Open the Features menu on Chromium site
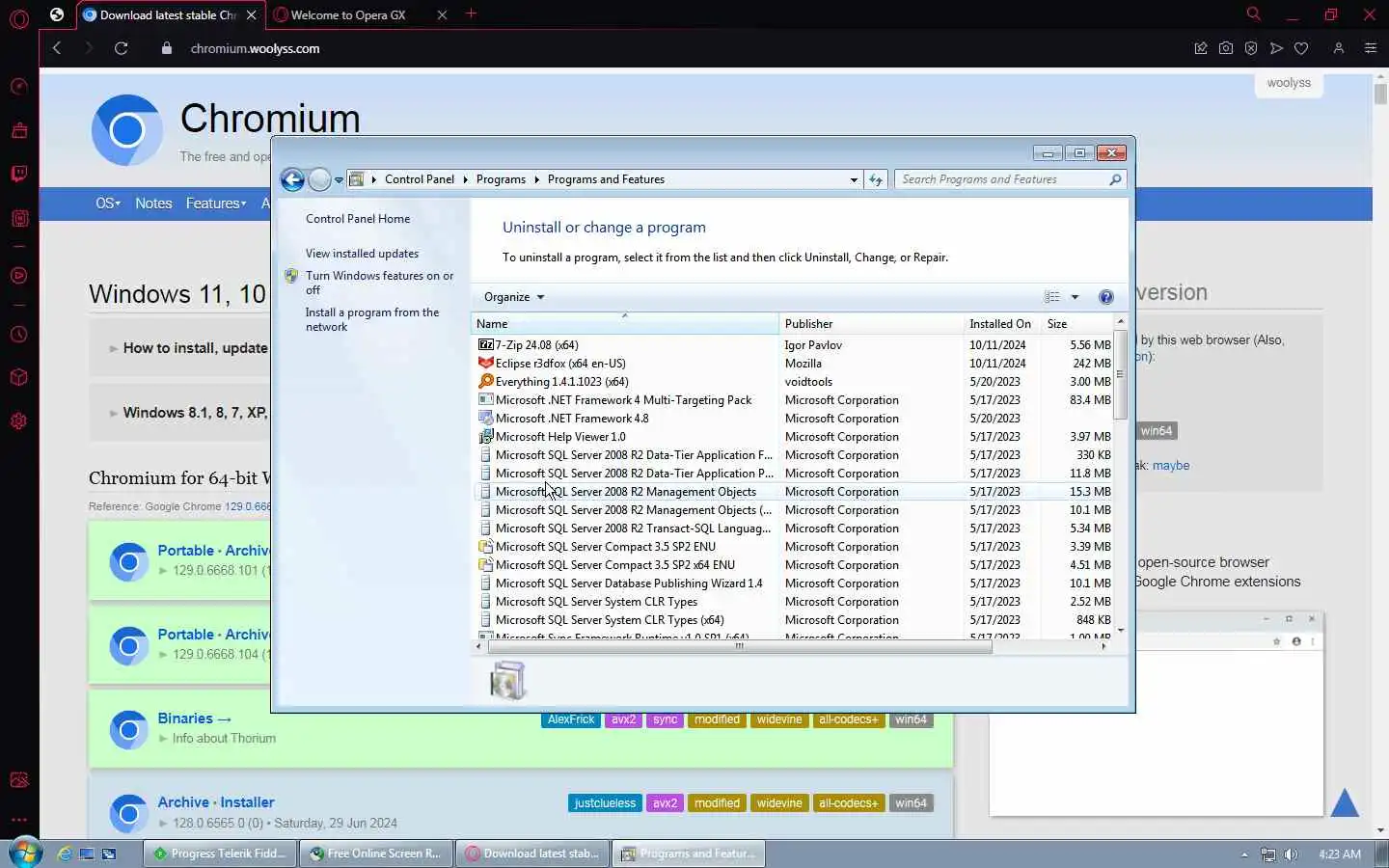Screen dimensions: 1389x868 [215, 203]
